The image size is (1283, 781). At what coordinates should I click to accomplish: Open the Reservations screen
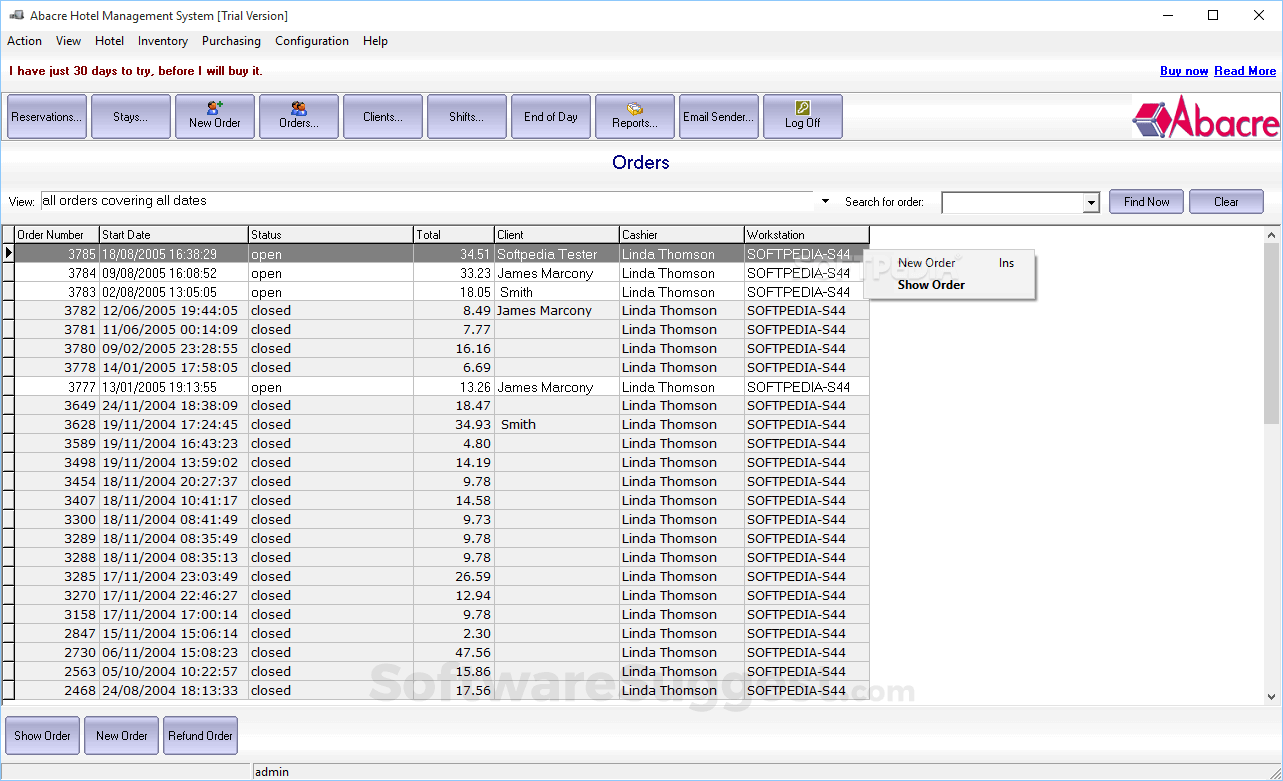point(46,116)
